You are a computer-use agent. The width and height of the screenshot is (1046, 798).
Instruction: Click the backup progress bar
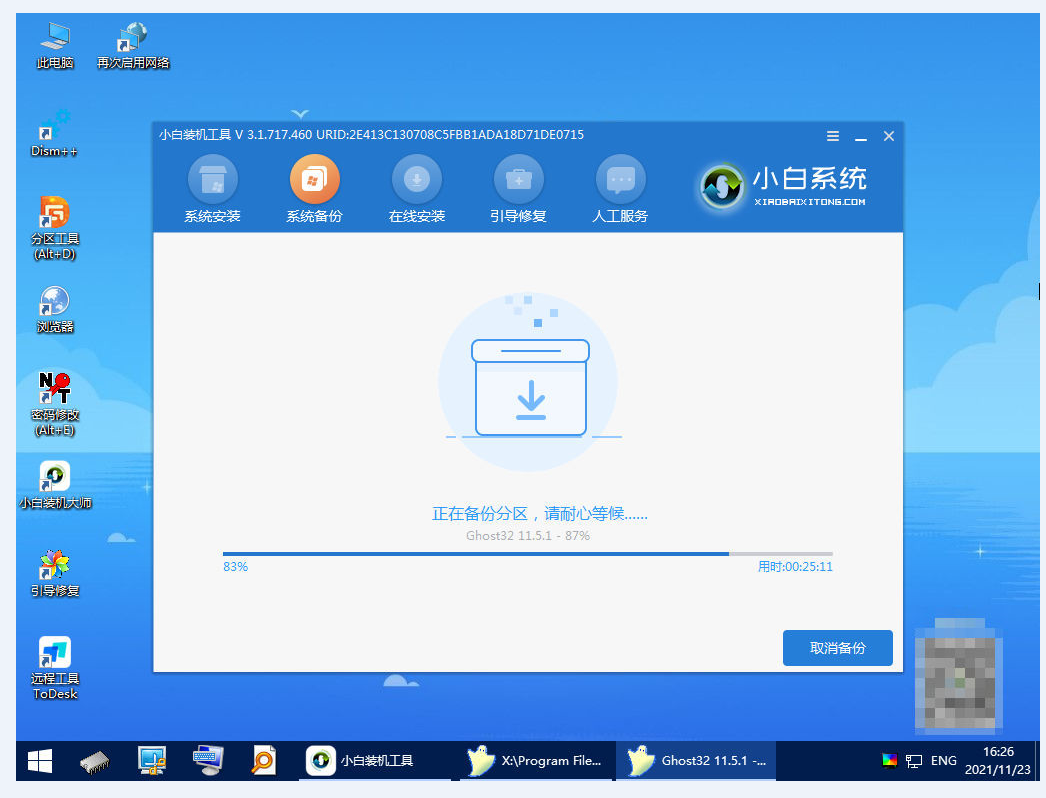pyautogui.click(x=527, y=553)
